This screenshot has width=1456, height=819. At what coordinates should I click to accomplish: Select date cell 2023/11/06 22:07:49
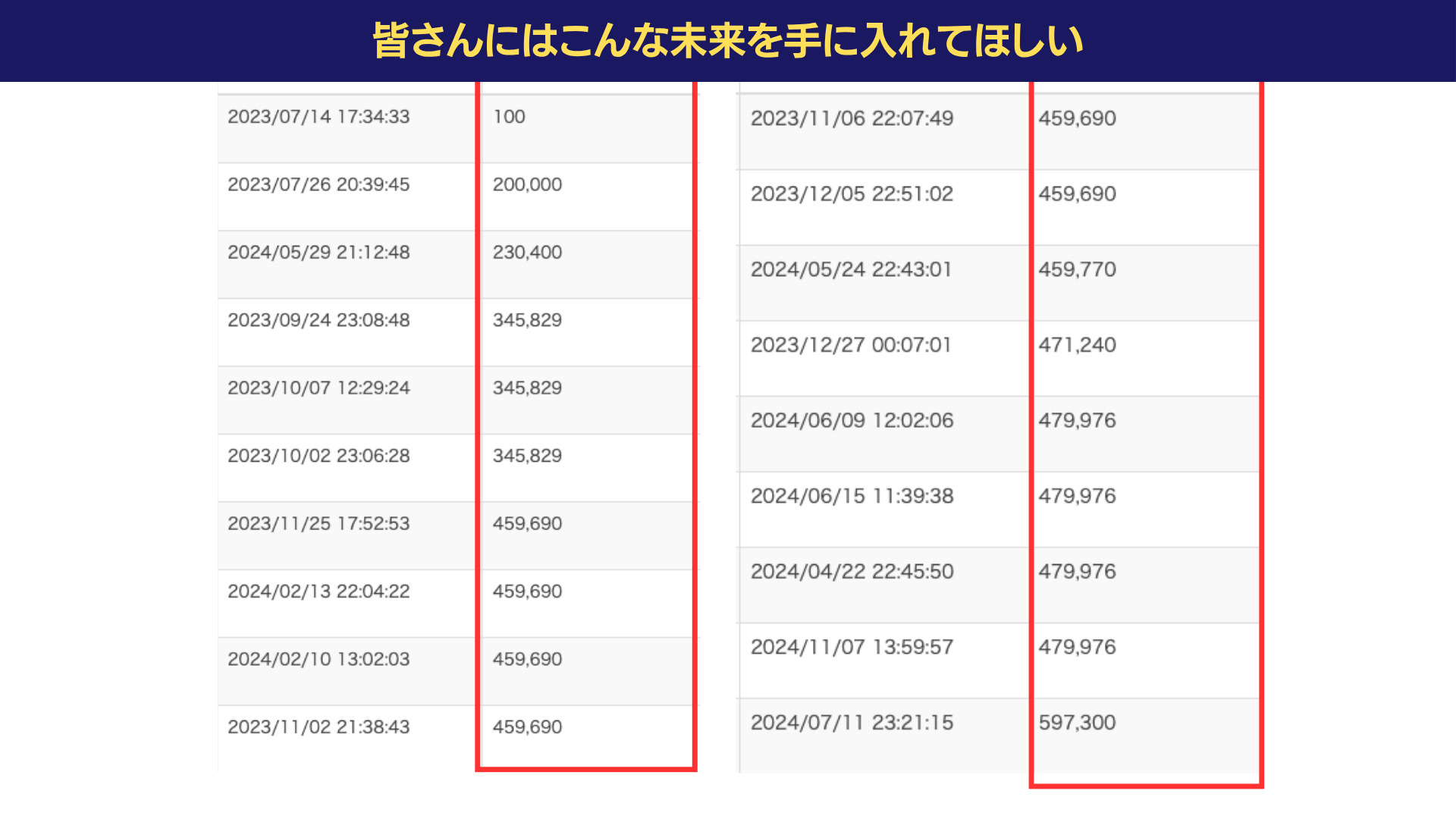point(852,118)
